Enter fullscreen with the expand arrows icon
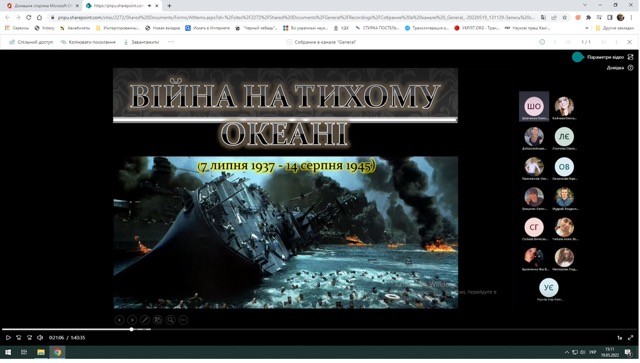This screenshot has height=363, width=640. point(630,338)
